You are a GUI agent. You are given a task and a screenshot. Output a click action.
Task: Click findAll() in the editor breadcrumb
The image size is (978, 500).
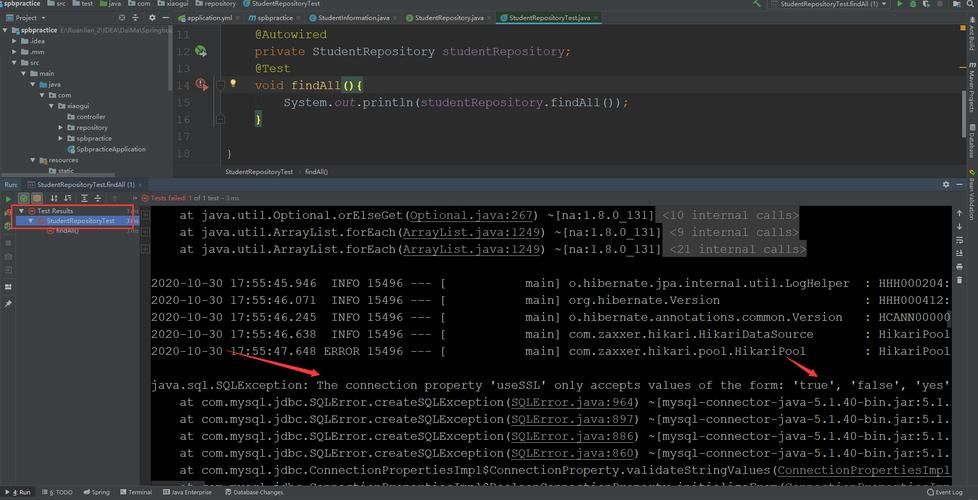pos(317,171)
